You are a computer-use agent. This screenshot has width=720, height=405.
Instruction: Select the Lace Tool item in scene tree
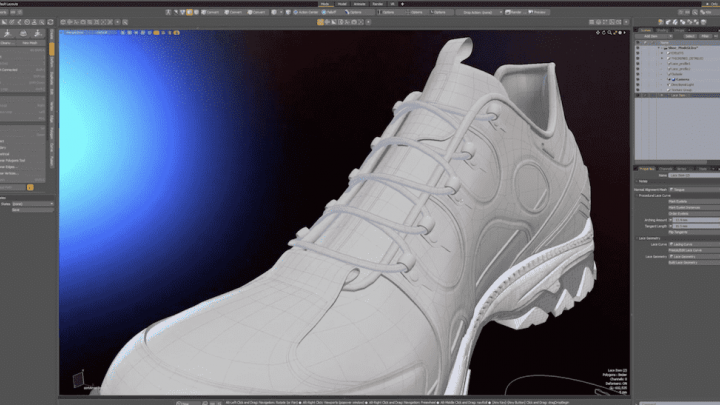tap(676, 95)
